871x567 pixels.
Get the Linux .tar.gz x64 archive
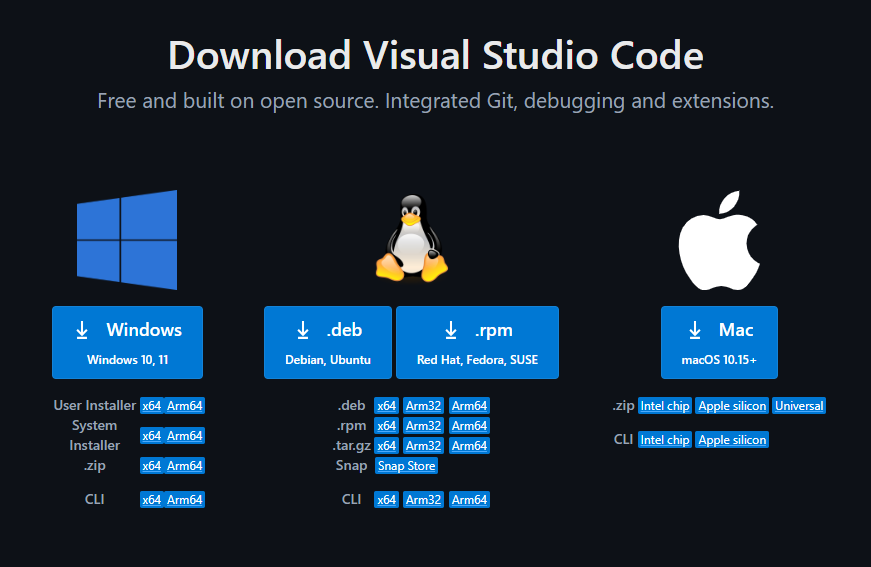(387, 446)
